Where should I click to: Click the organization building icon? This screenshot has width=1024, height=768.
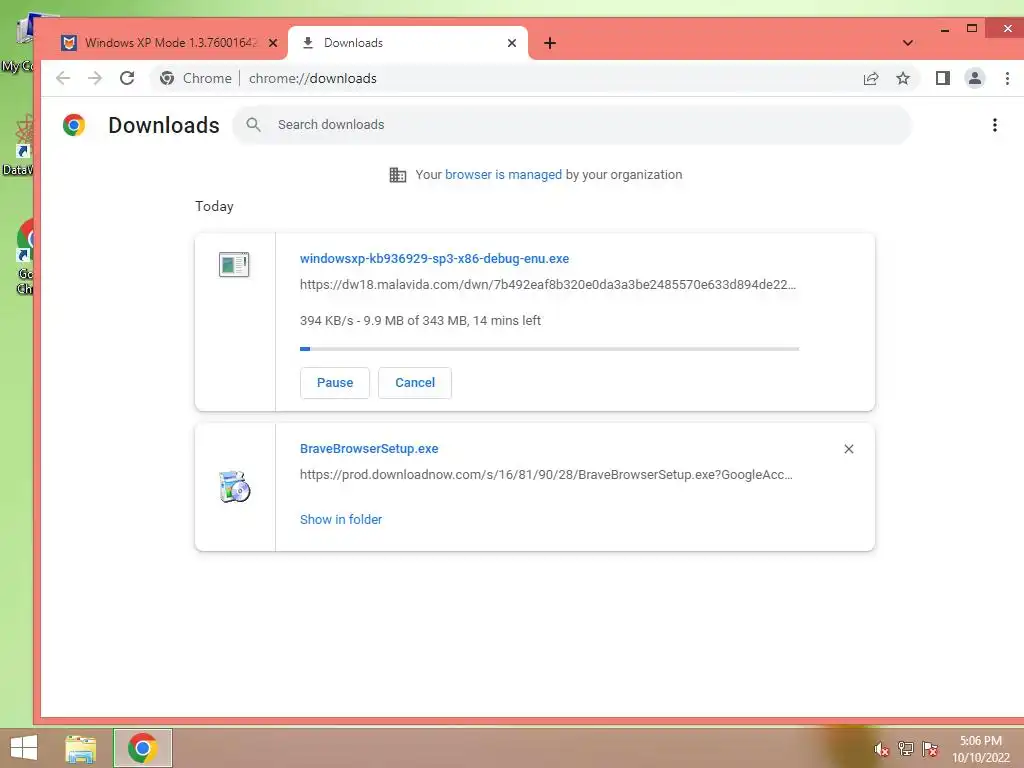[398, 175]
